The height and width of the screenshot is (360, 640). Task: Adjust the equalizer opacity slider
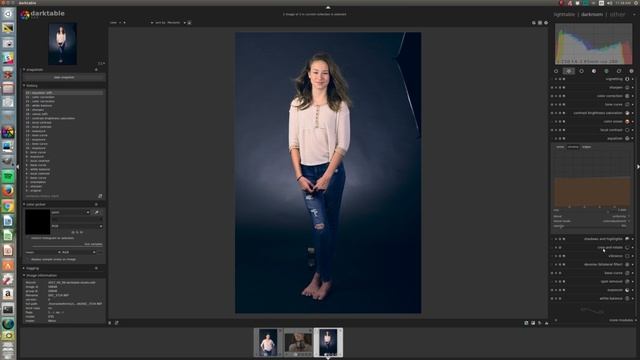point(591,226)
